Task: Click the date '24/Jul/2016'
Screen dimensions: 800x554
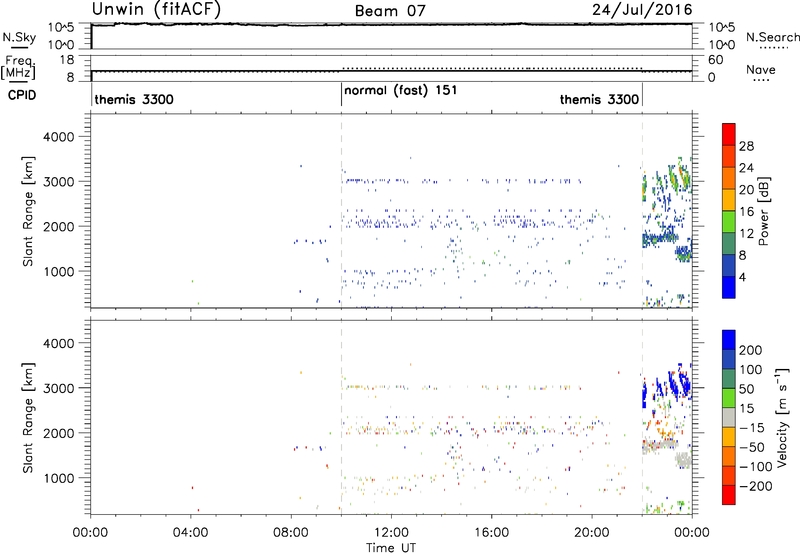Action: coord(642,10)
